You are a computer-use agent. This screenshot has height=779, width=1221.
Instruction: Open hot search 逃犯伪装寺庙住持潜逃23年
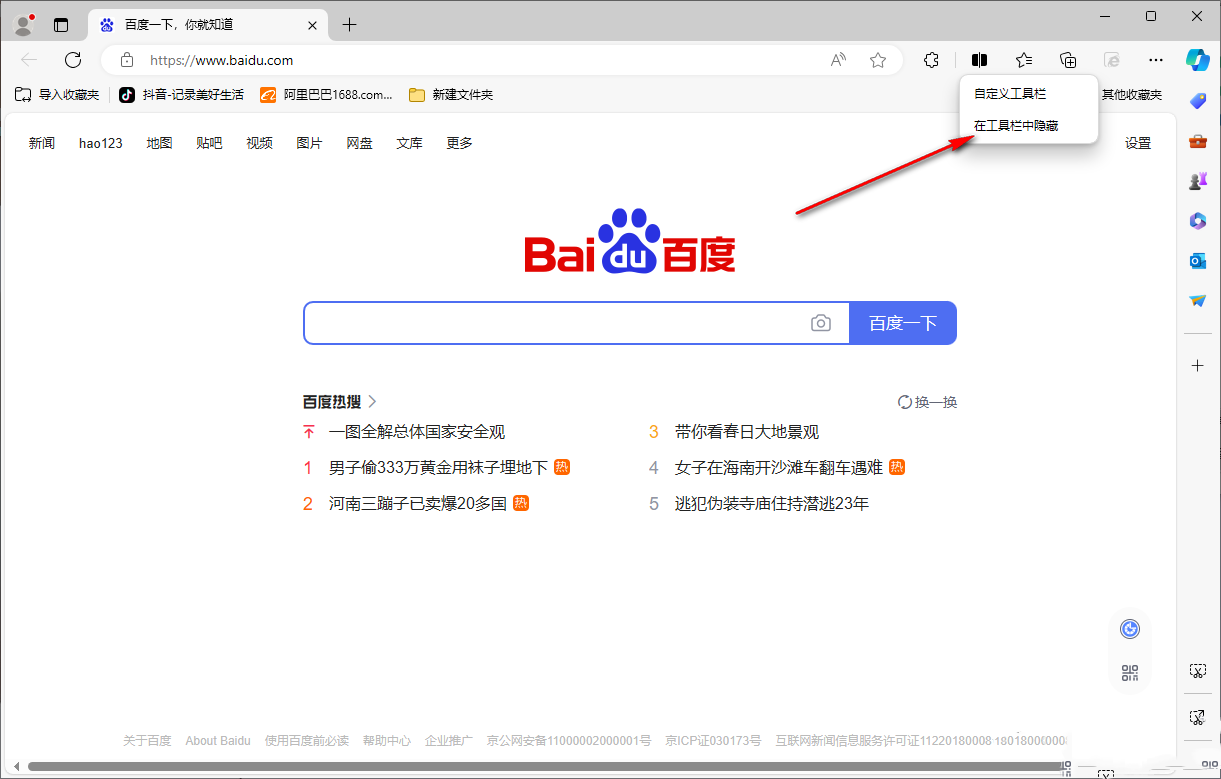(x=772, y=504)
